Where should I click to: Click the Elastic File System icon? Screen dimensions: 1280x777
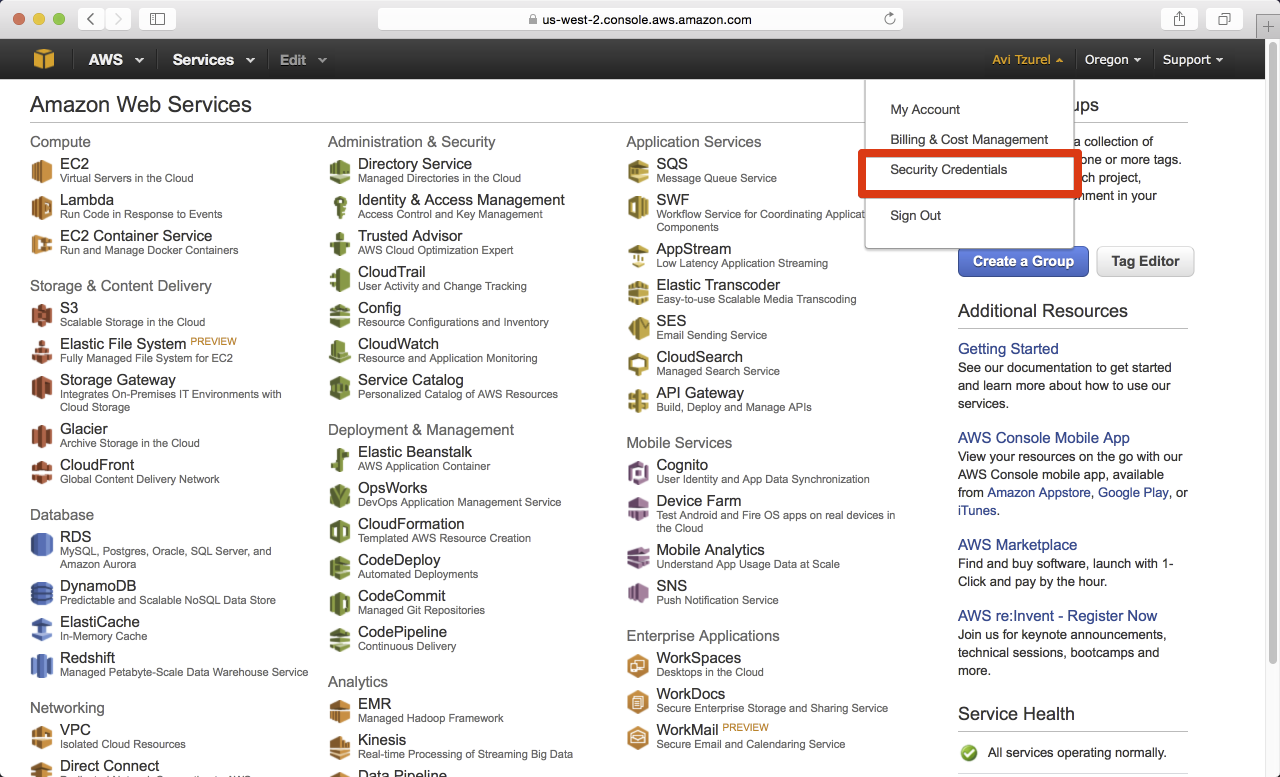(42, 352)
